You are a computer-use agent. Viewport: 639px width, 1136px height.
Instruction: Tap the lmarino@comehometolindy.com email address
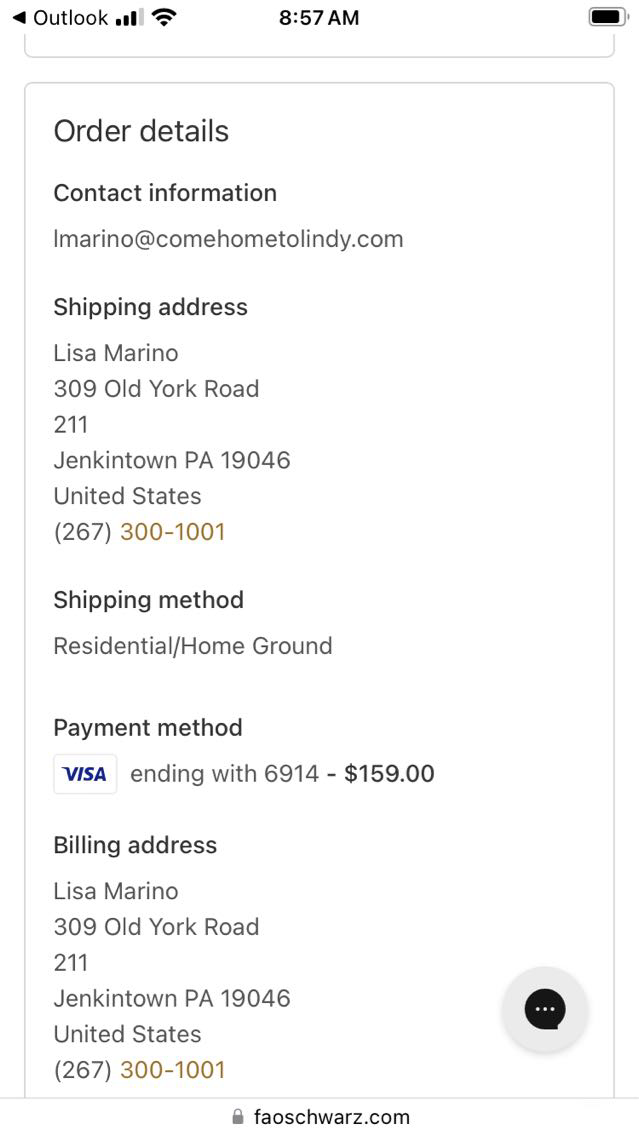pyautogui.click(x=228, y=239)
